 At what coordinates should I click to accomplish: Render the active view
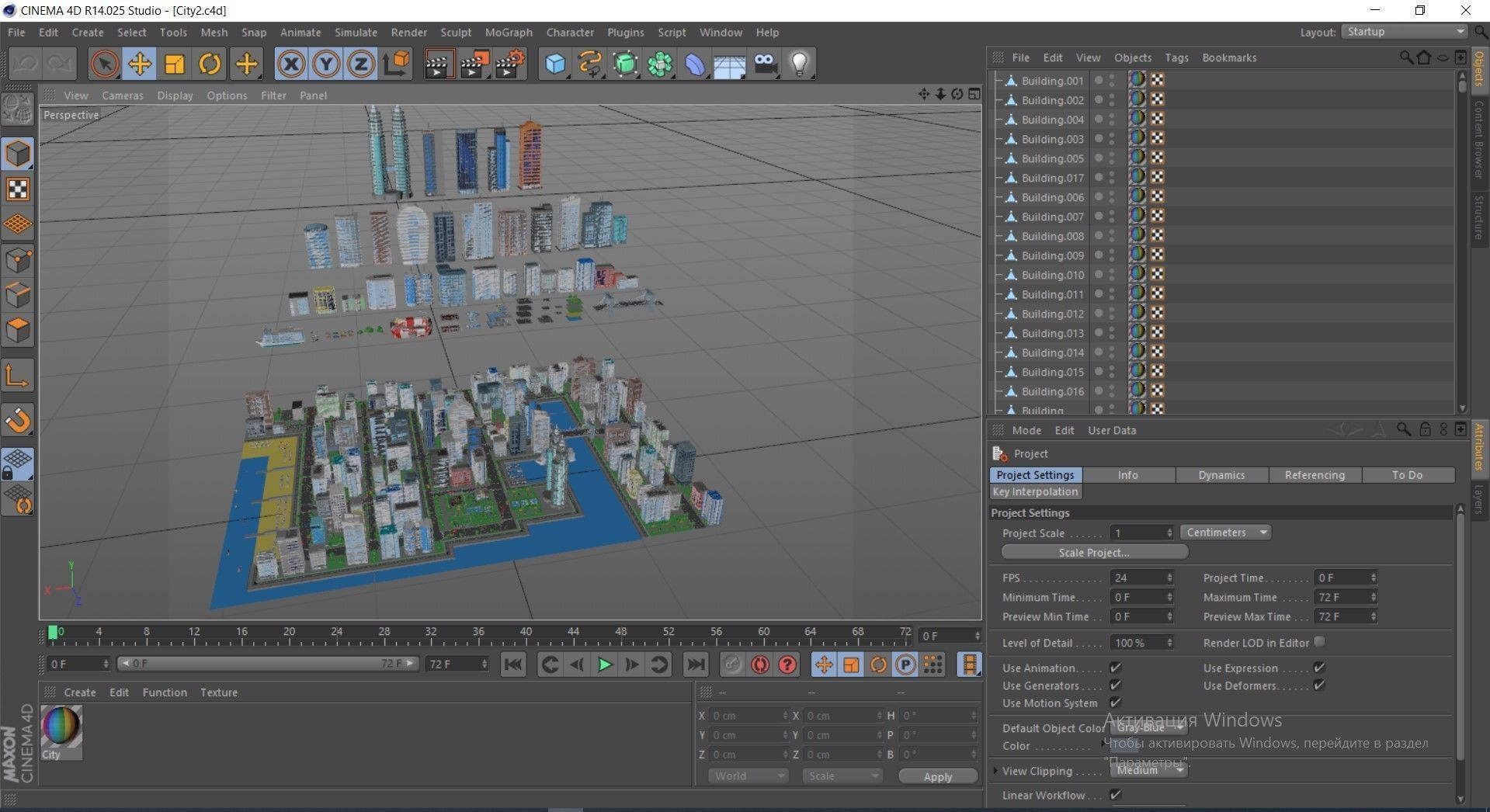pyautogui.click(x=439, y=64)
